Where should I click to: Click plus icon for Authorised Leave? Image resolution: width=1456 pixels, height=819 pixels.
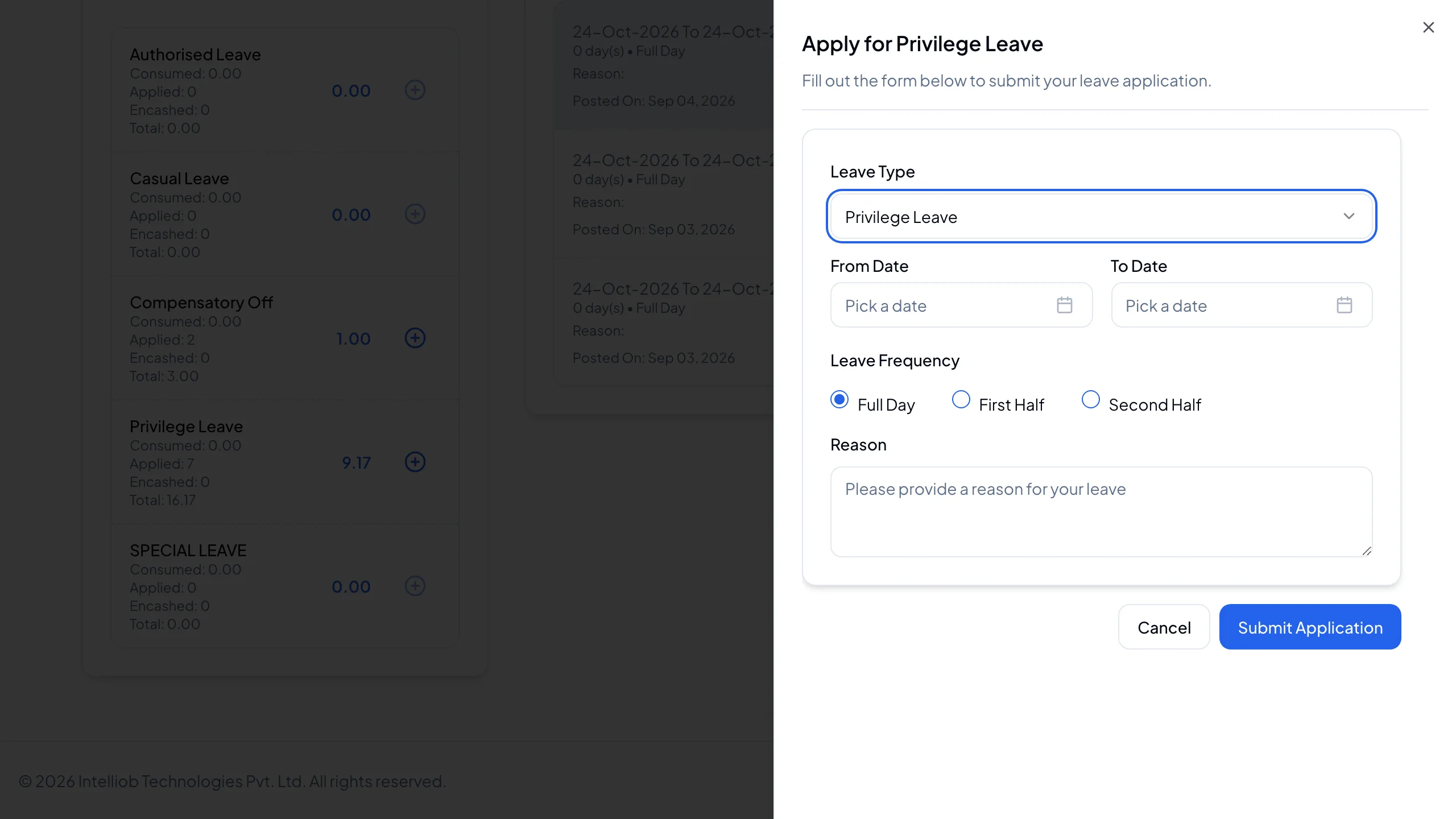click(415, 90)
